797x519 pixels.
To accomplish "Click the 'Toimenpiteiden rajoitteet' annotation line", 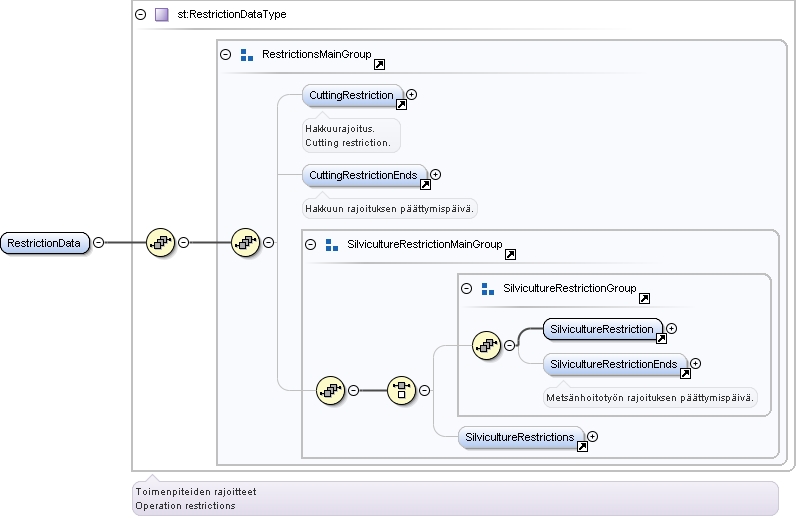I will [x=196, y=492].
